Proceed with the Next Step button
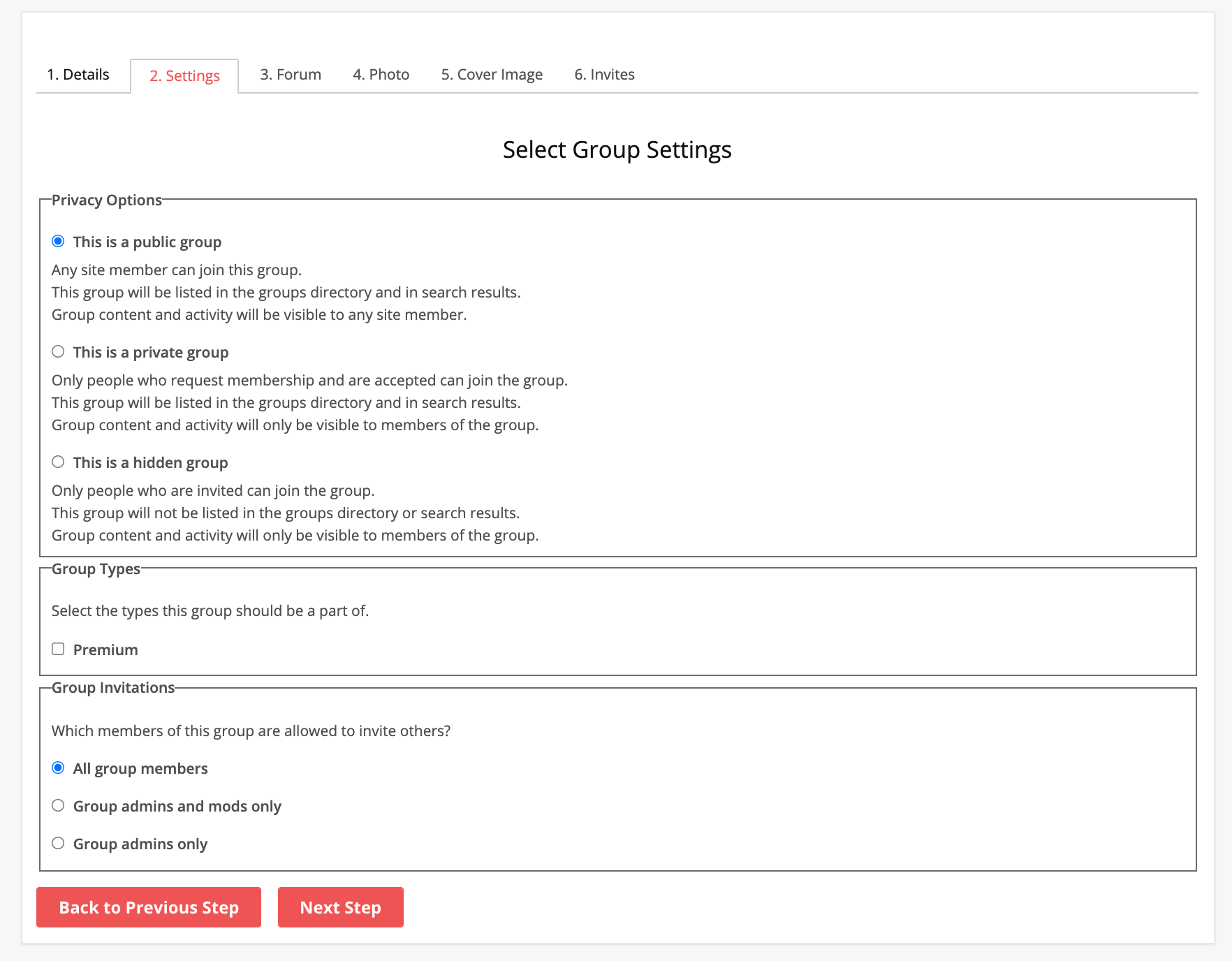1232x961 pixels. point(341,907)
